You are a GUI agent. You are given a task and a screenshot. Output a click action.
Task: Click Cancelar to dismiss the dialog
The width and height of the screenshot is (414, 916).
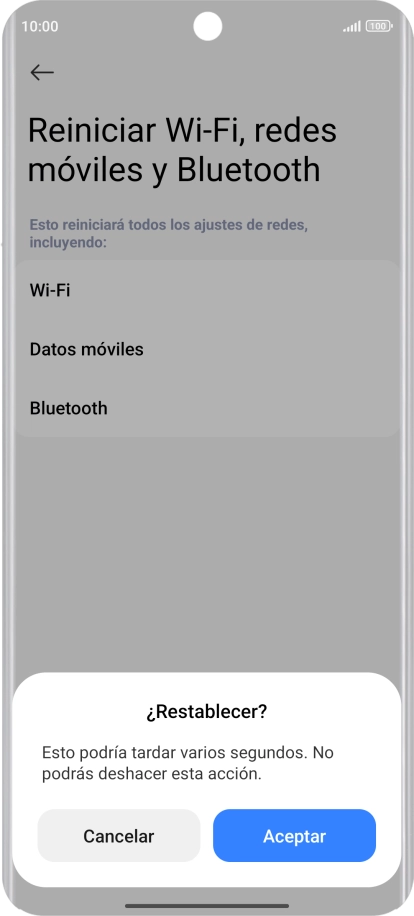click(x=119, y=835)
